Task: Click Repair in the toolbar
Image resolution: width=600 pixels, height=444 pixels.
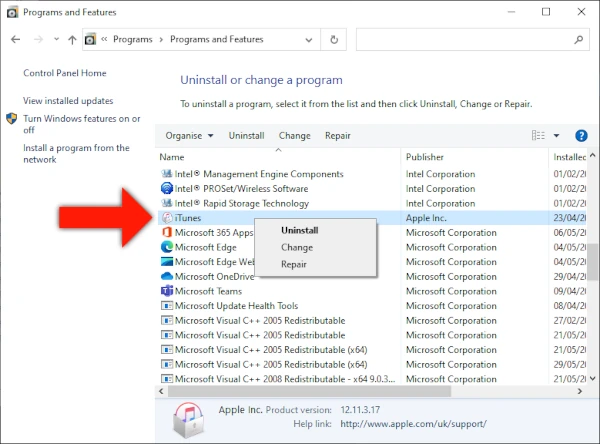Action: click(338, 135)
